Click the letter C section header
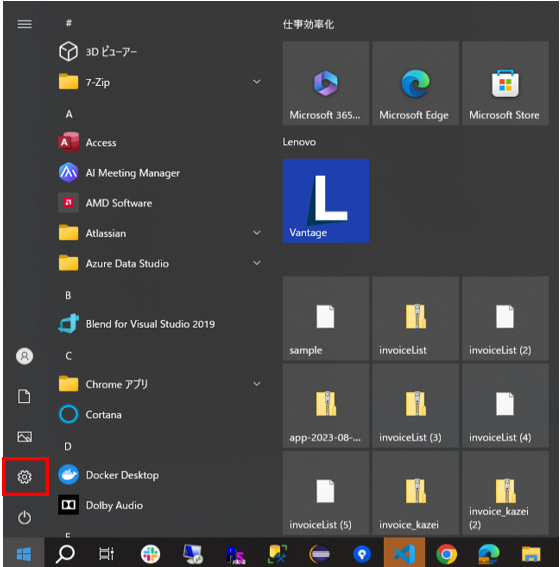Viewport: 560px width, 567px height. click(68, 356)
